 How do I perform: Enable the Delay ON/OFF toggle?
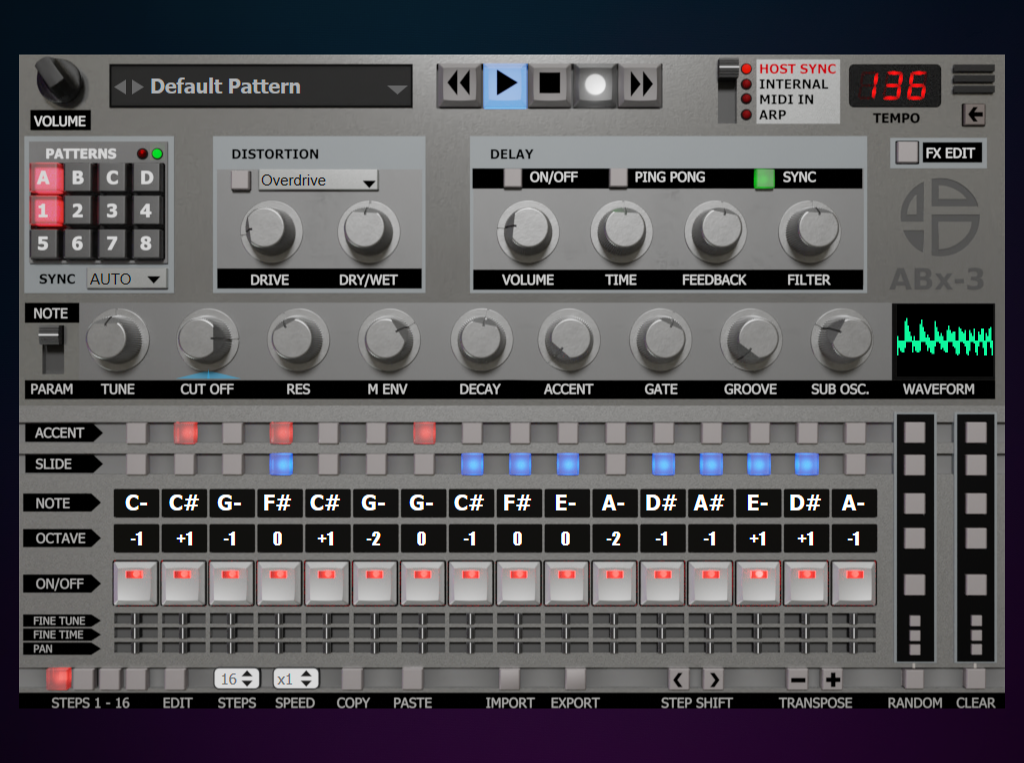(512, 178)
